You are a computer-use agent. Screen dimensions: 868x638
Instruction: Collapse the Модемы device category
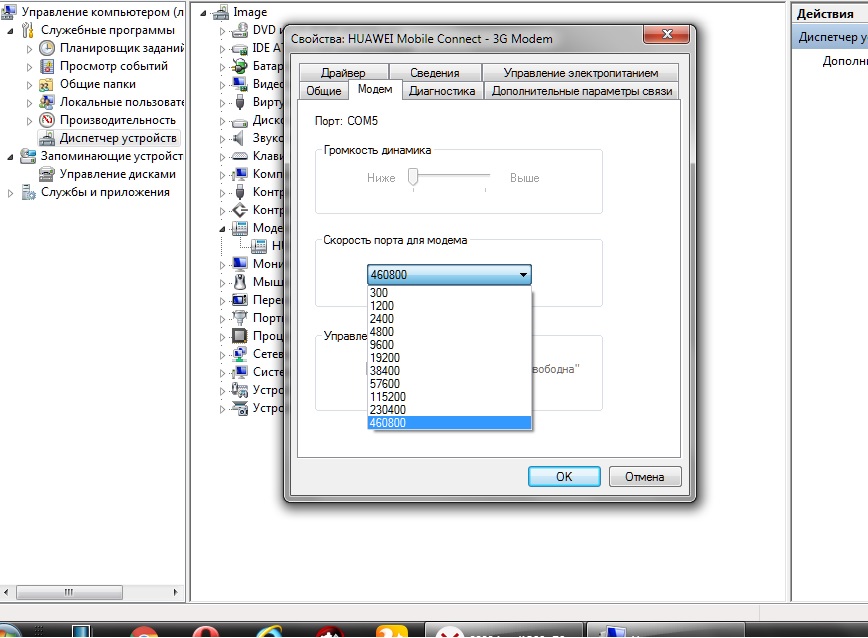[x=222, y=229]
